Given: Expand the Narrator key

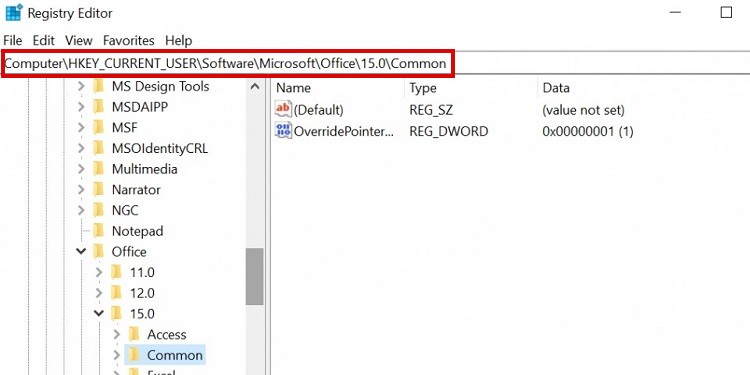Looking at the screenshot, I should 81,190.
